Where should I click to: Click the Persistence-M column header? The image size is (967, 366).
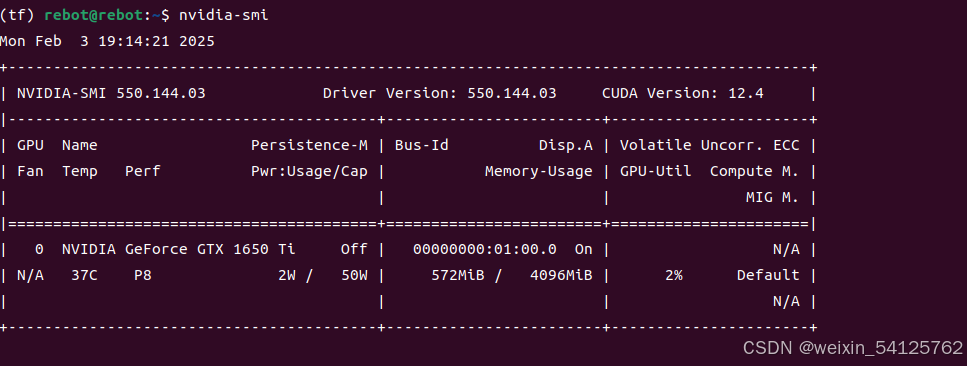[x=309, y=145]
